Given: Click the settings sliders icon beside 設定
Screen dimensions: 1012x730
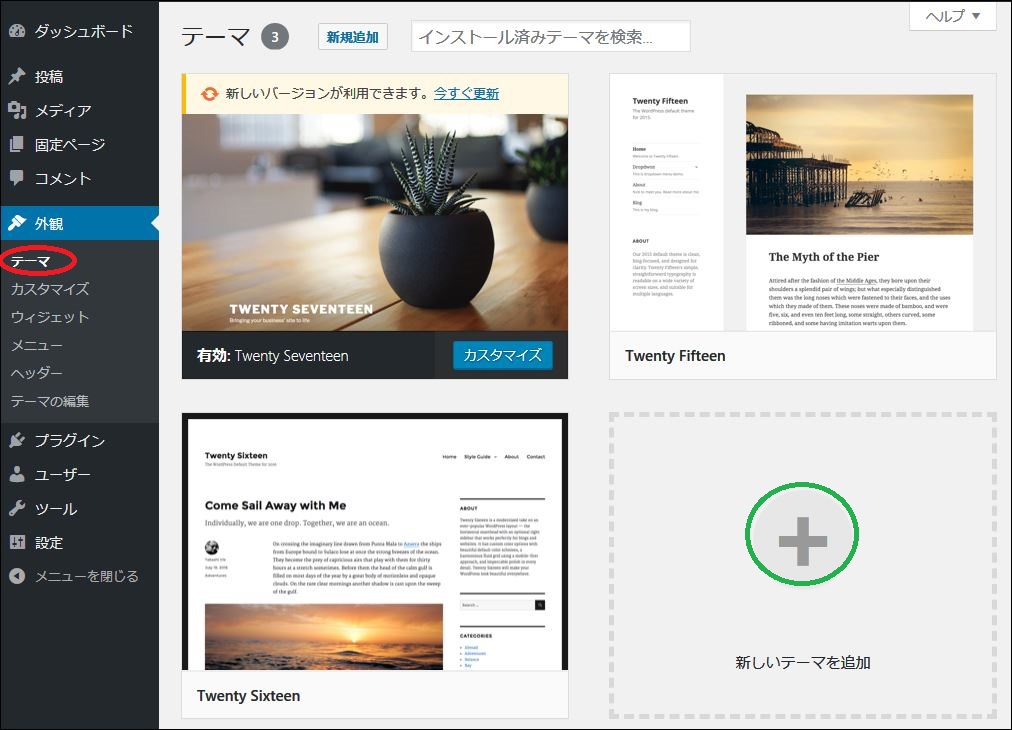Looking at the screenshot, I should click(x=17, y=542).
